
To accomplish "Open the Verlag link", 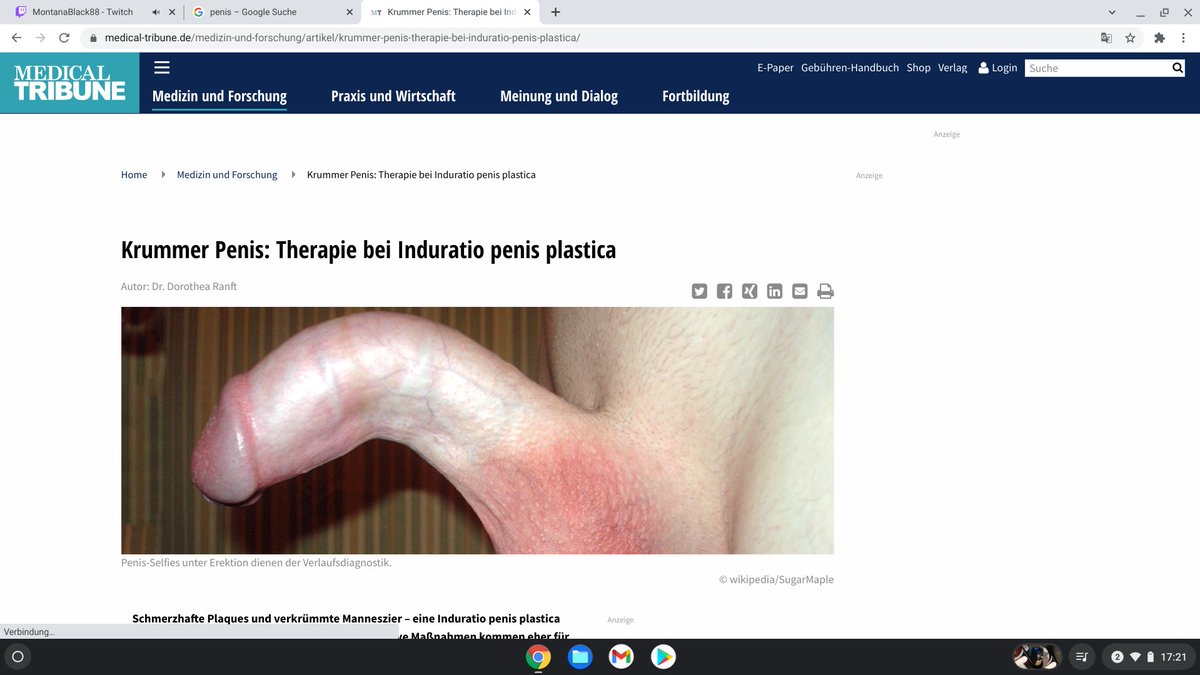I will point(952,68).
